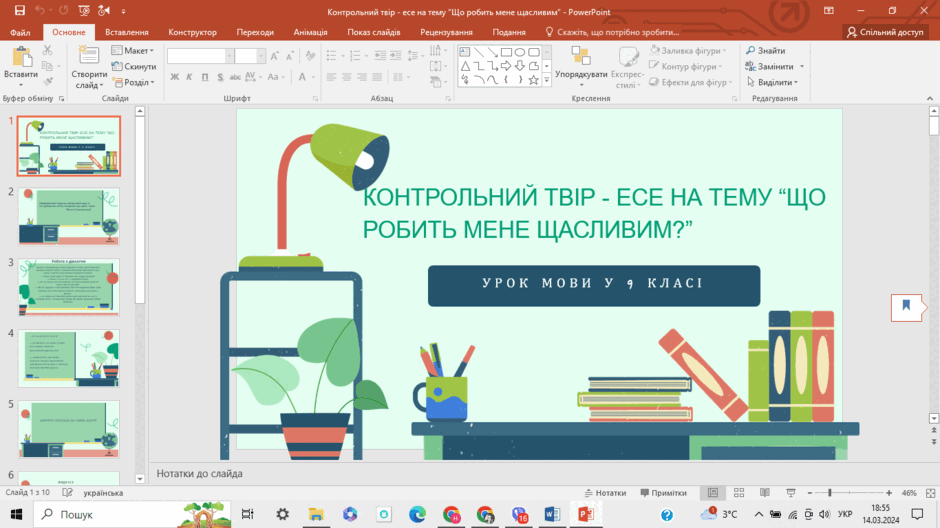Image resolution: width=940 pixels, height=528 pixels.
Task: Start slideshow from beginning icon in title bar
Action: pos(84,10)
